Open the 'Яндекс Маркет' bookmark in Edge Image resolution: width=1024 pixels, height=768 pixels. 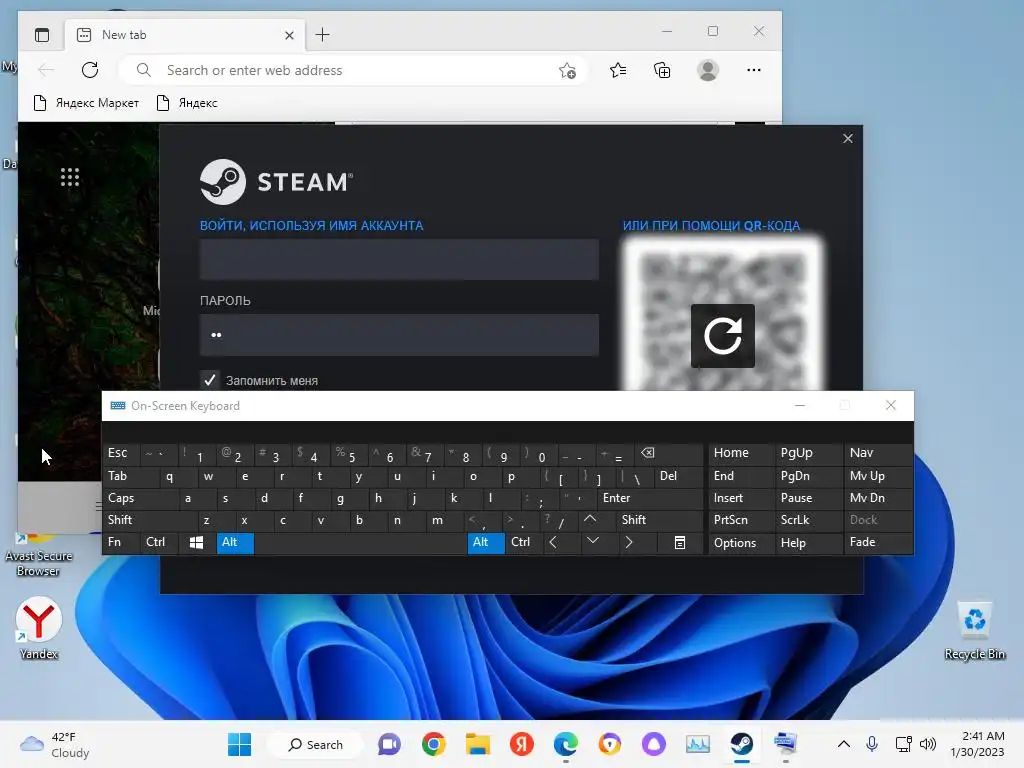pyautogui.click(x=86, y=103)
